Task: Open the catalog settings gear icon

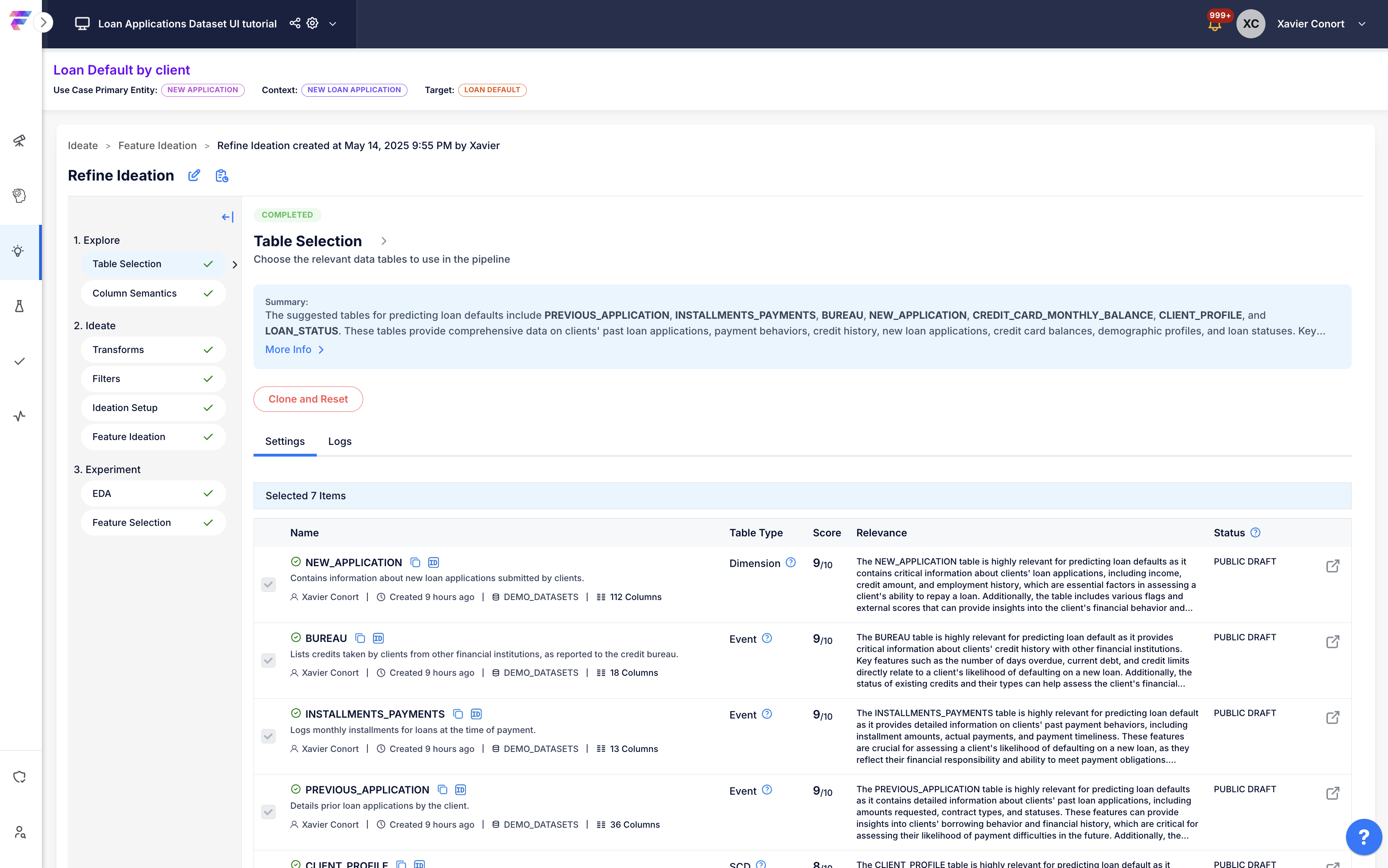Action: pyautogui.click(x=312, y=23)
